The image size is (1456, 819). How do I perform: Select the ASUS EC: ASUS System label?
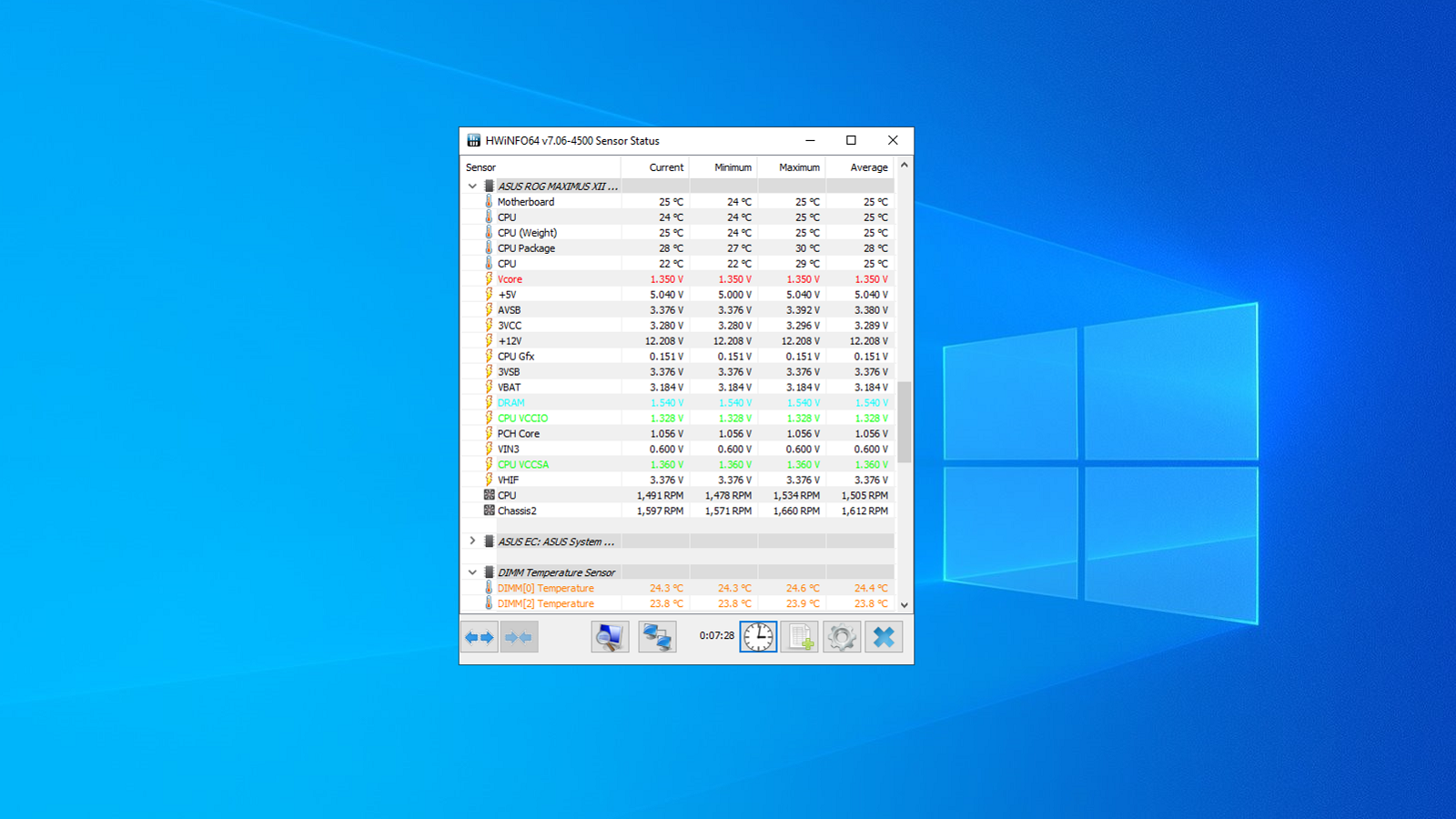click(x=556, y=542)
